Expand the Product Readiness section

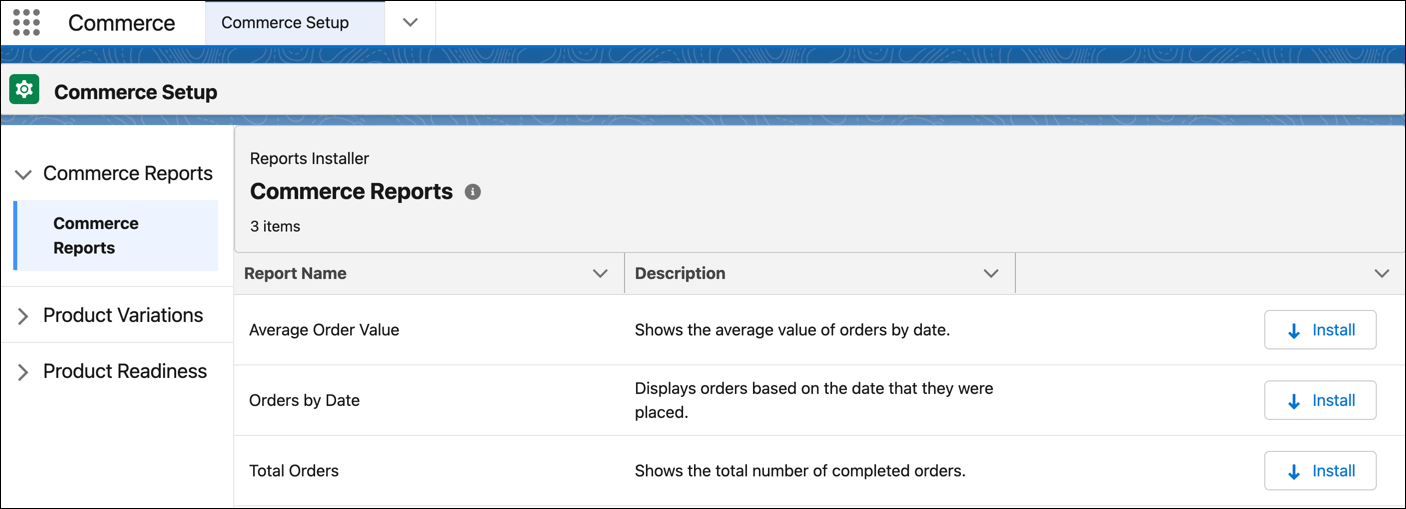point(24,372)
